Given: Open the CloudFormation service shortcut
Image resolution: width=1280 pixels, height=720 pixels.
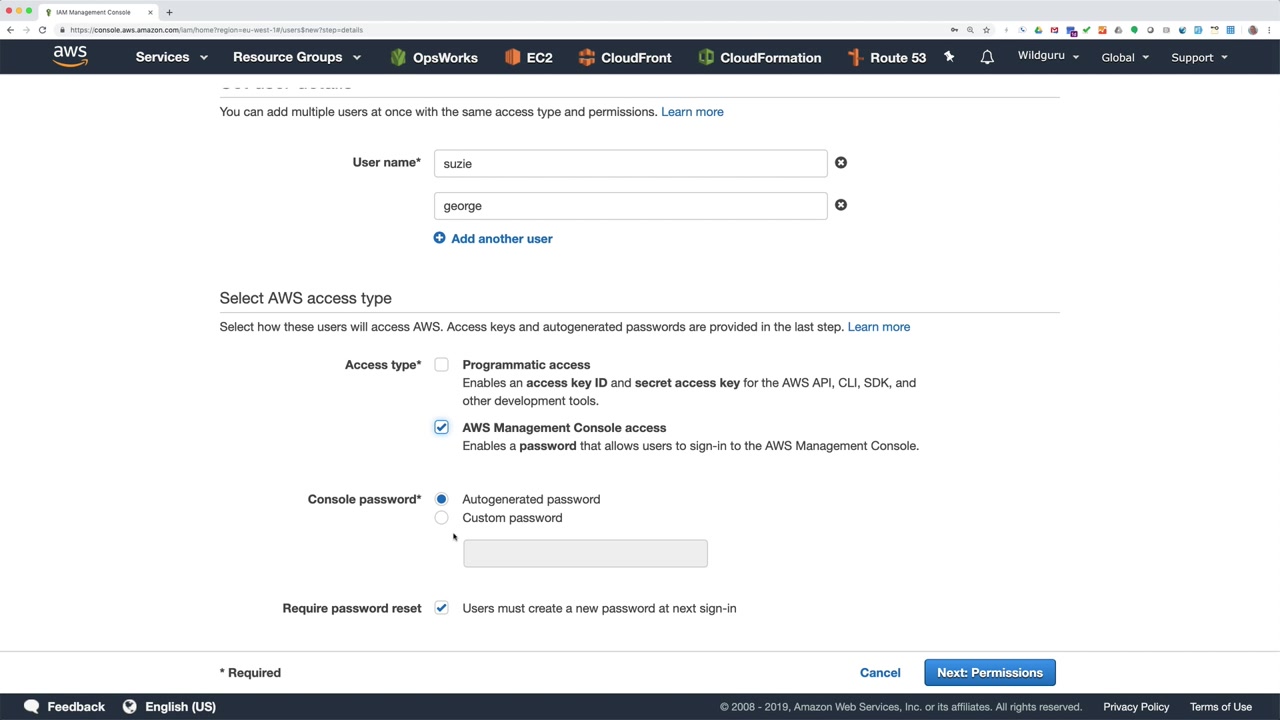Looking at the screenshot, I should [759, 57].
